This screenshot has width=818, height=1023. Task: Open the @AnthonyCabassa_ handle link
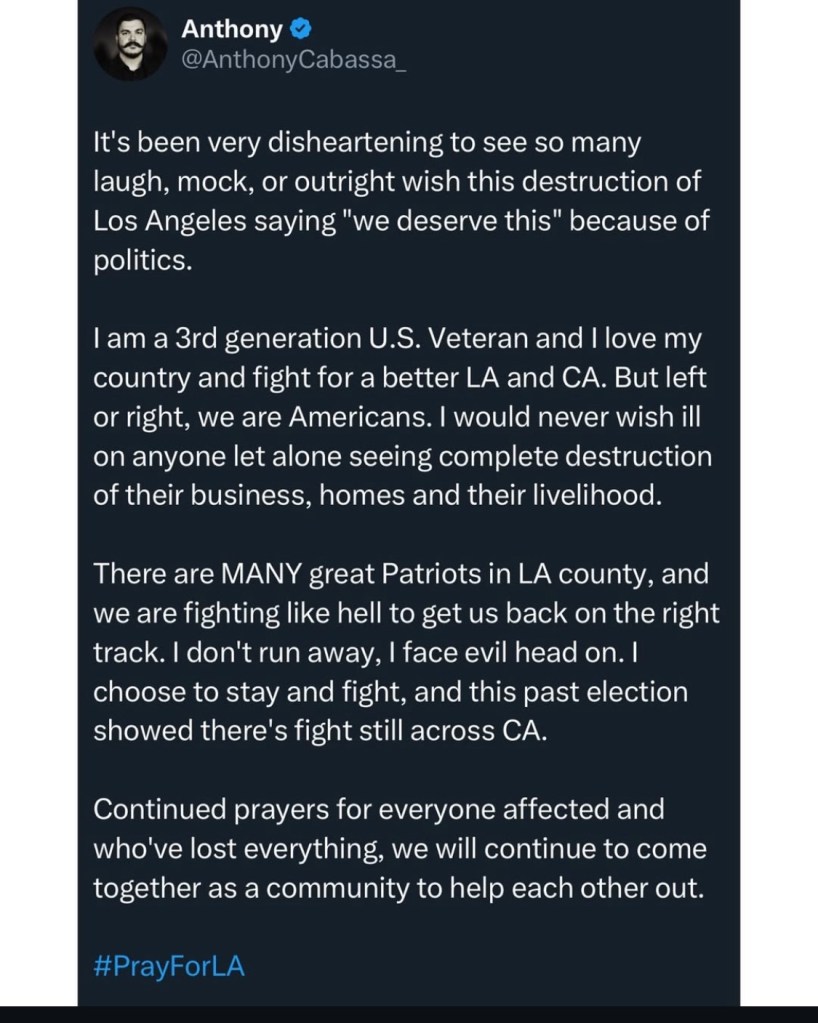(x=295, y=63)
